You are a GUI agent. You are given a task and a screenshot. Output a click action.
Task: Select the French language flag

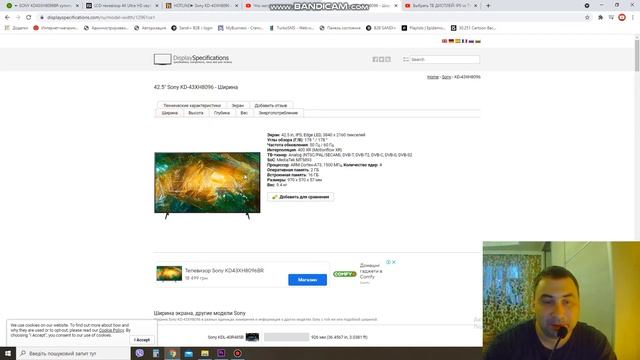point(464,41)
